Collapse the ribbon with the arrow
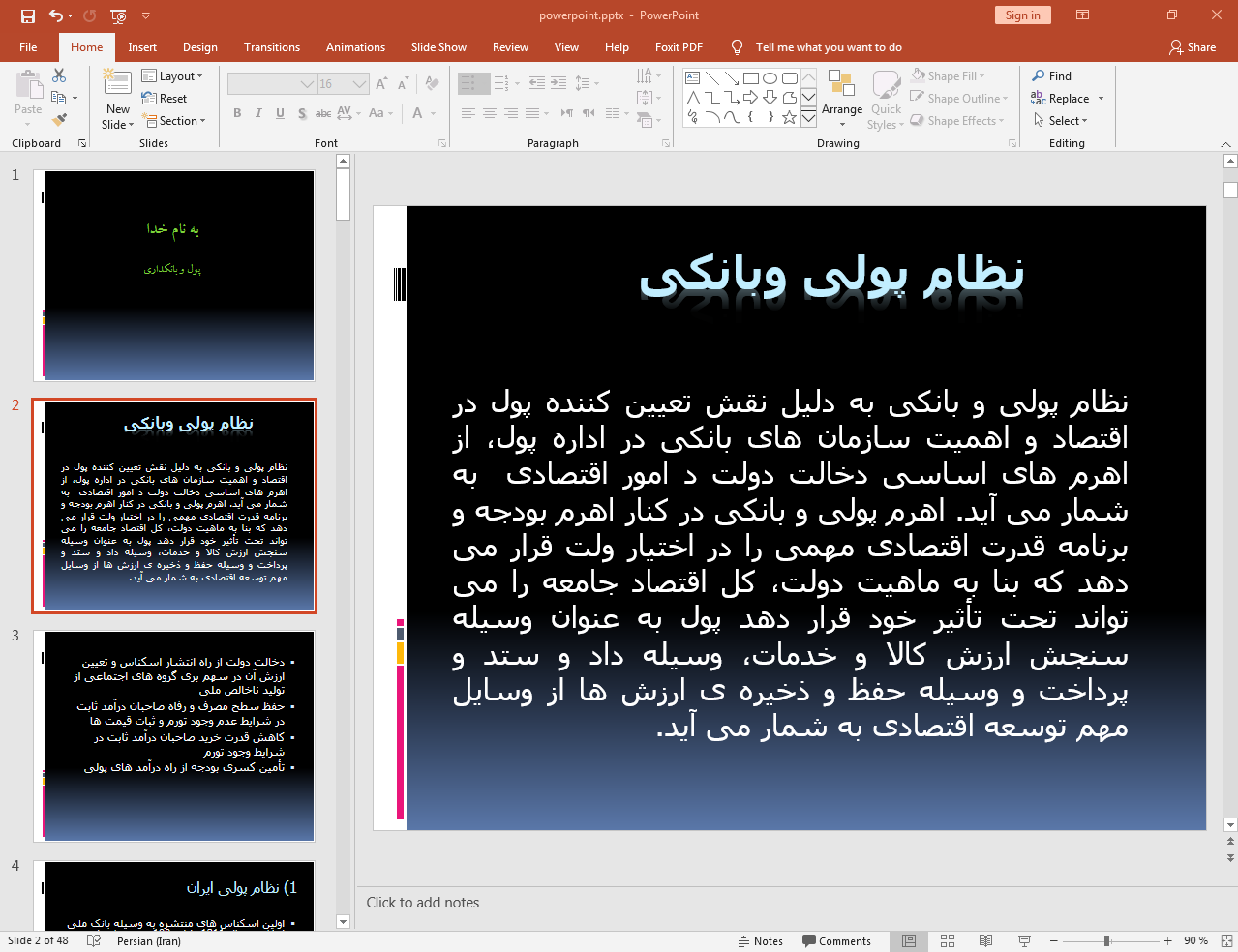Screen dimensions: 1238x952 pos(1225,144)
